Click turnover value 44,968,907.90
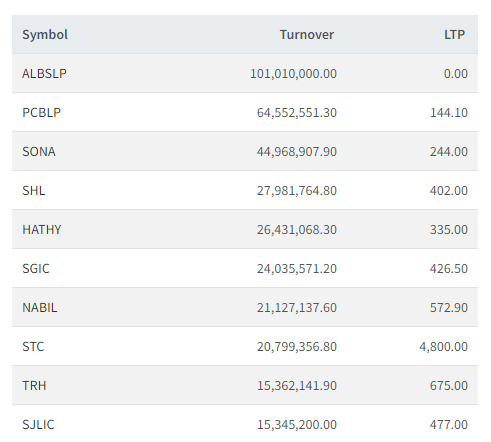The height and width of the screenshot is (442, 491). (x=297, y=152)
